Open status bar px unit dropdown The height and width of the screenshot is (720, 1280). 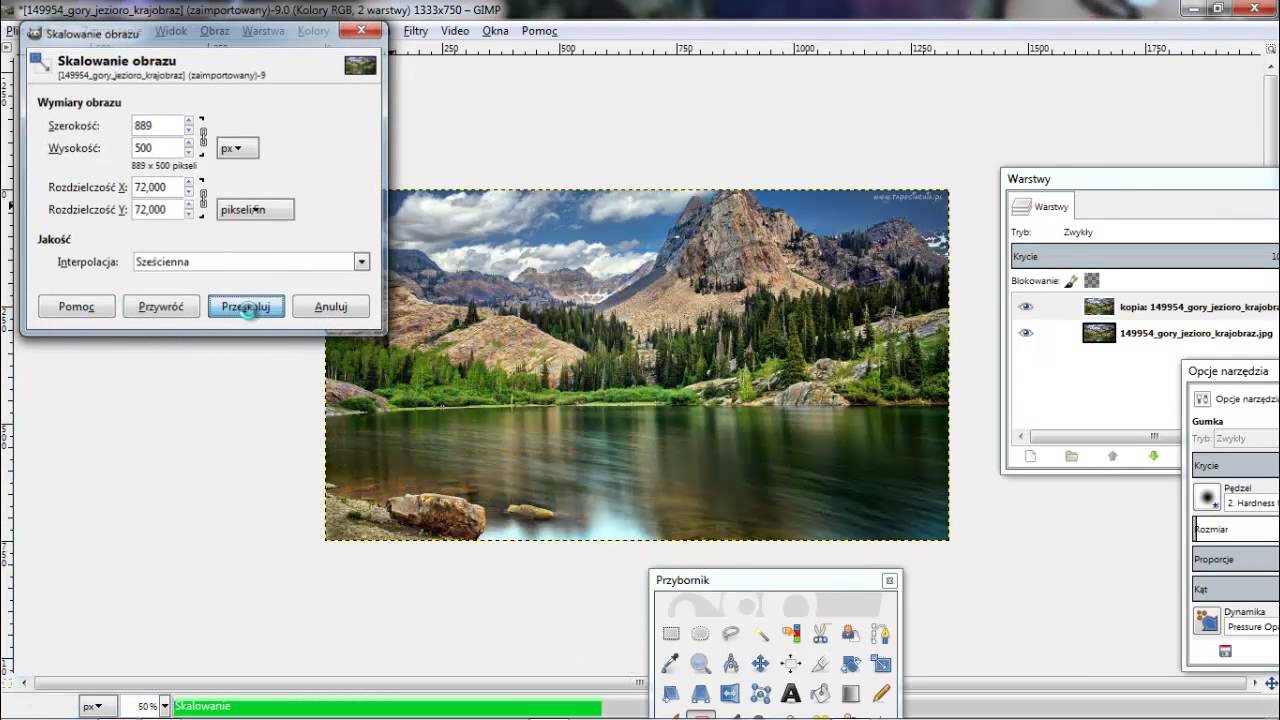point(98,706)
